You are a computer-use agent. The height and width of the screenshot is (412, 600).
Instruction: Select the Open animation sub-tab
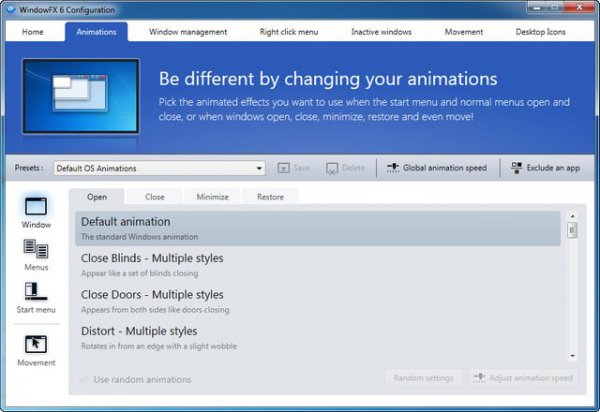pyautogui.click(x=97, y=197)
